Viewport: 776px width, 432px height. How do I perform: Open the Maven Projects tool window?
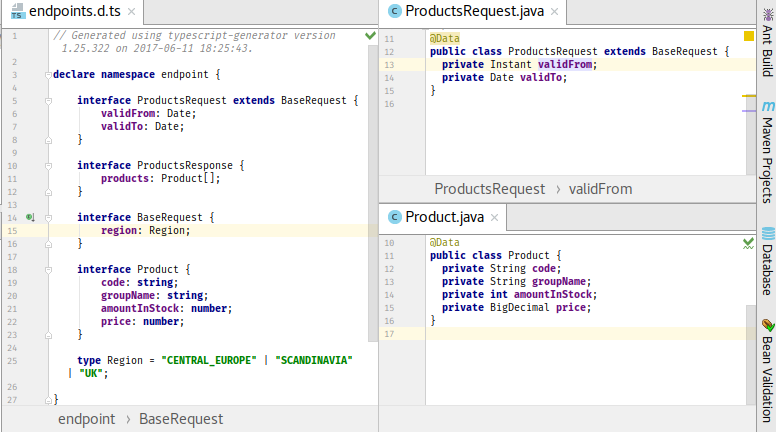[x=767, y=151]
